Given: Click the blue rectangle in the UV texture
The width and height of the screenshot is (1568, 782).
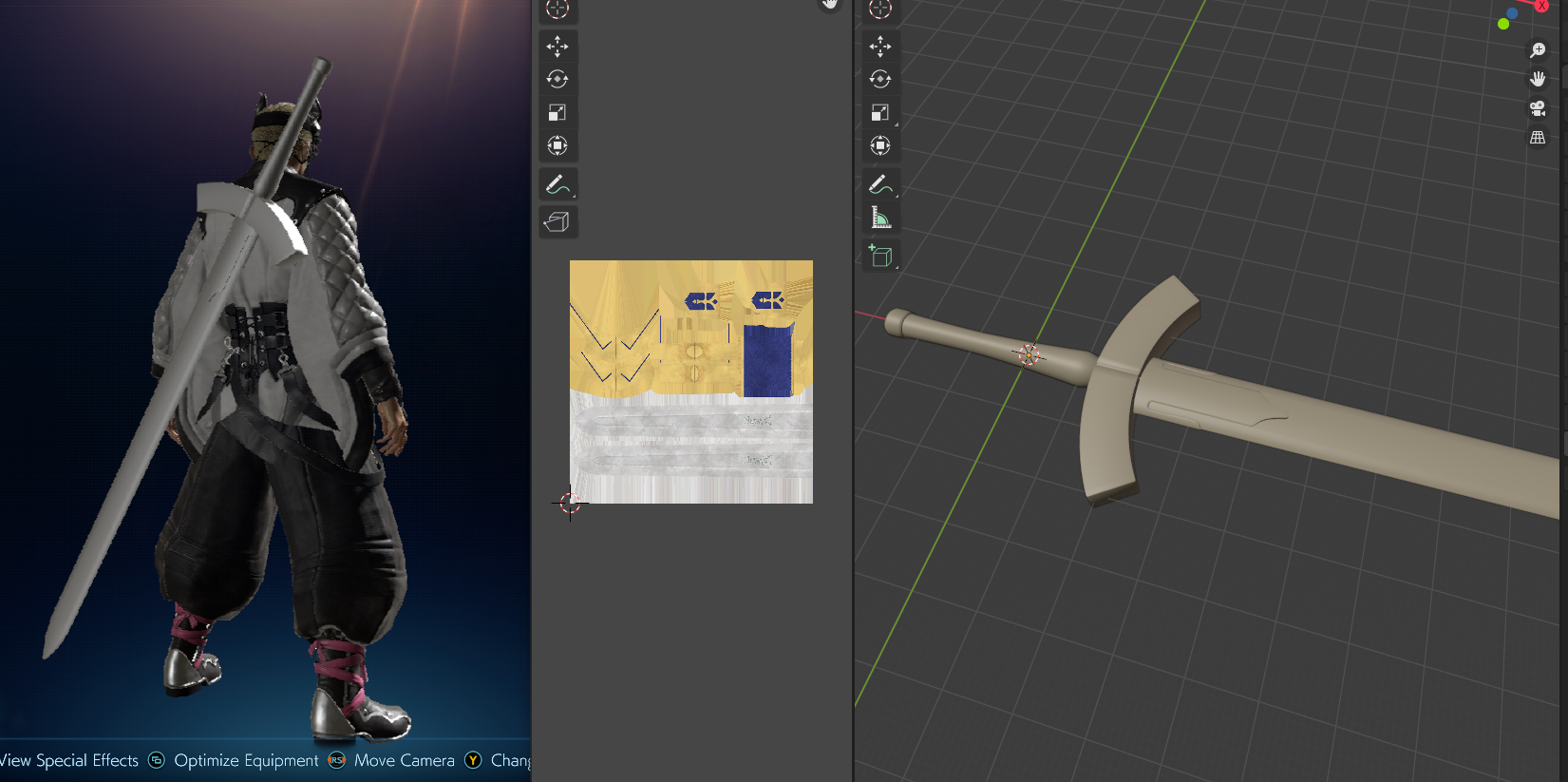Looking at the screenshot, I should click(x=768, y=360).
